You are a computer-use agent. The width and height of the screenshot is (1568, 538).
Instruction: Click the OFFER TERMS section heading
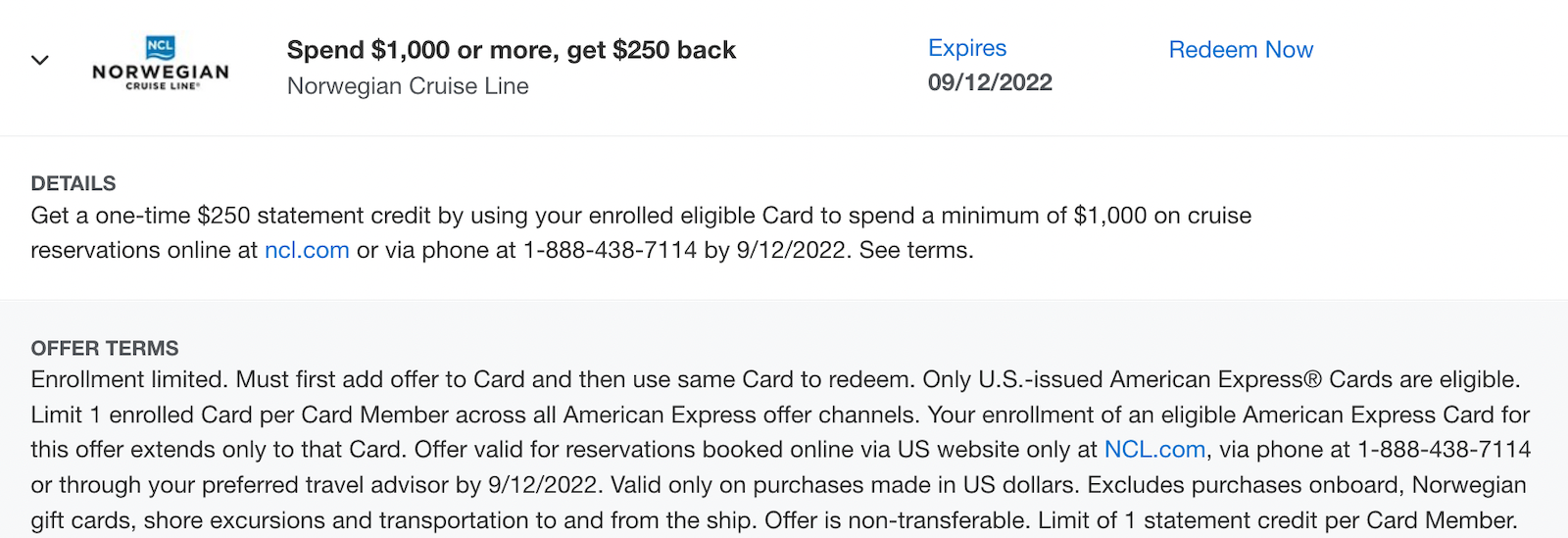coord(105,348)
